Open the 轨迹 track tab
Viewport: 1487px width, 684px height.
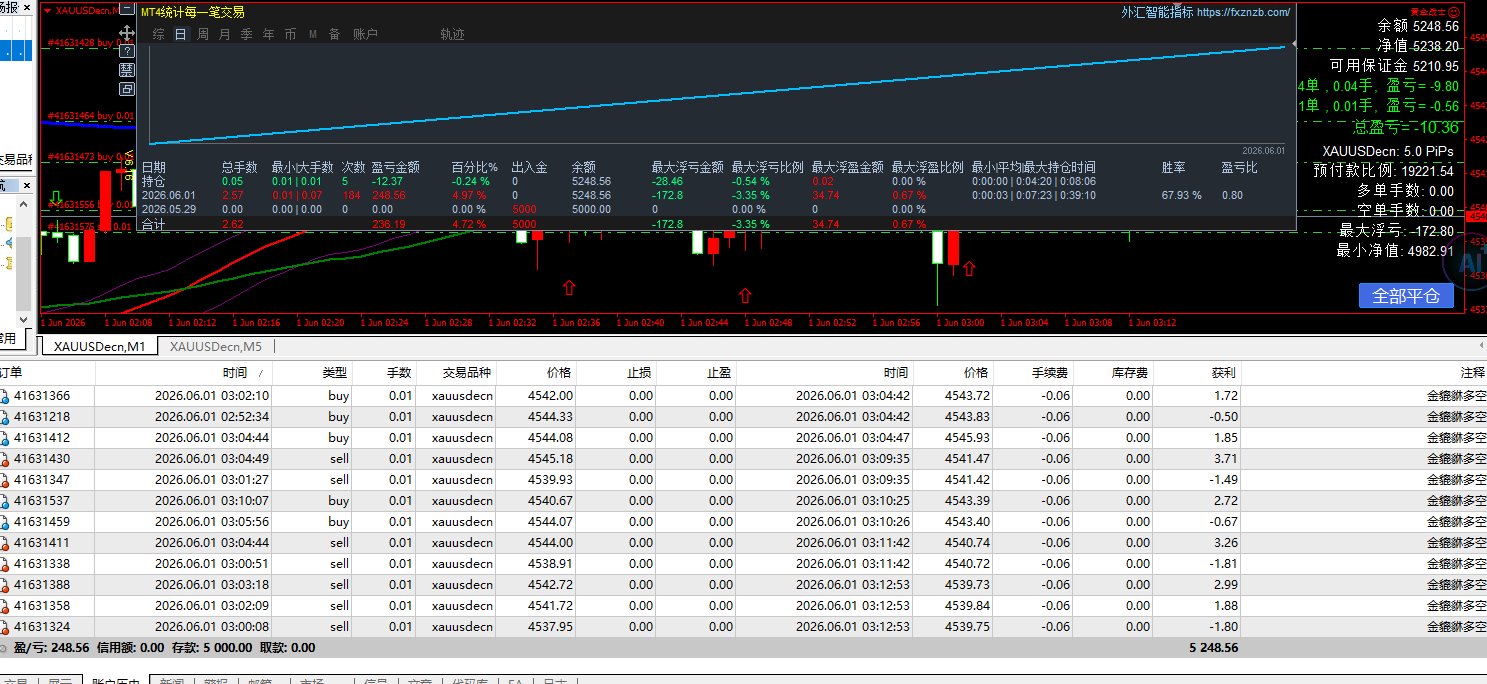click(452, 34)
